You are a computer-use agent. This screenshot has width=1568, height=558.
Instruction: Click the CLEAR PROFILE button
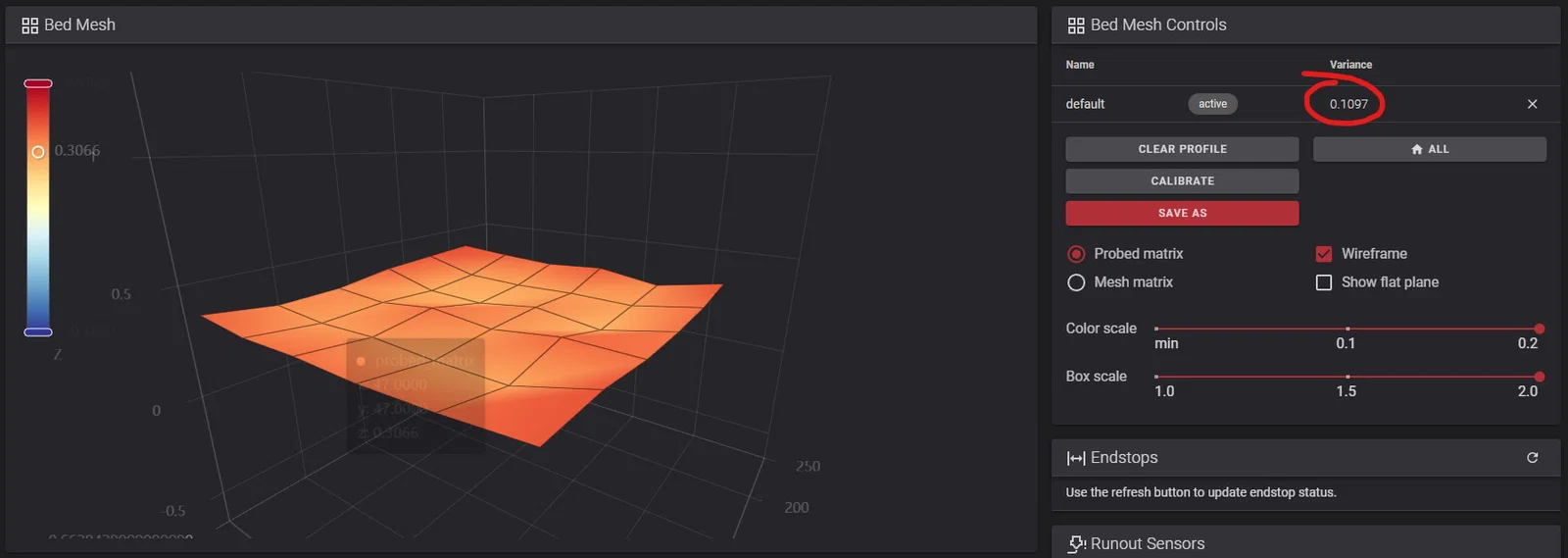(x=1182, y=149)
